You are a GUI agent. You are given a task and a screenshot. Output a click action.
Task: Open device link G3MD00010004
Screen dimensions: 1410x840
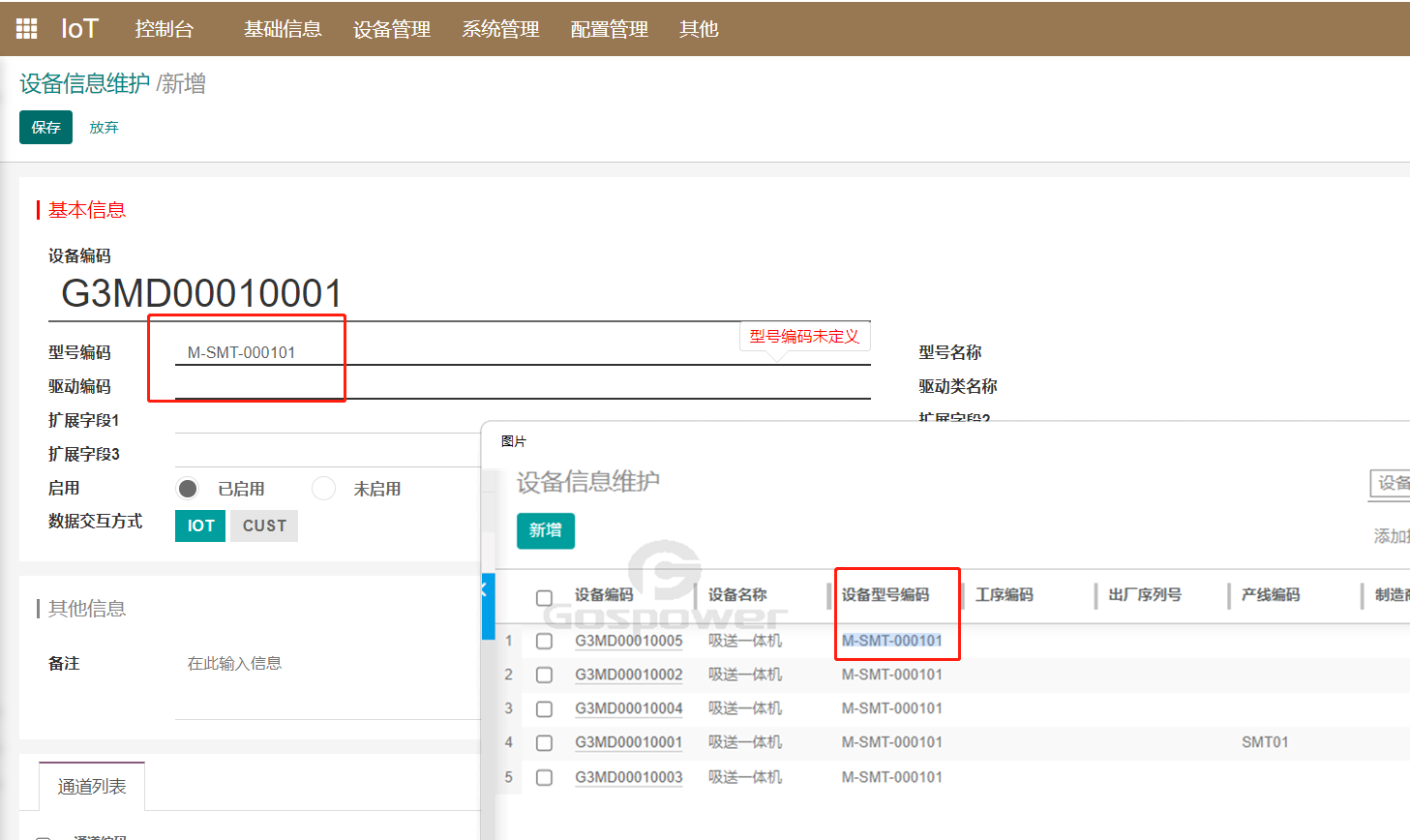[x=629, y=708]
